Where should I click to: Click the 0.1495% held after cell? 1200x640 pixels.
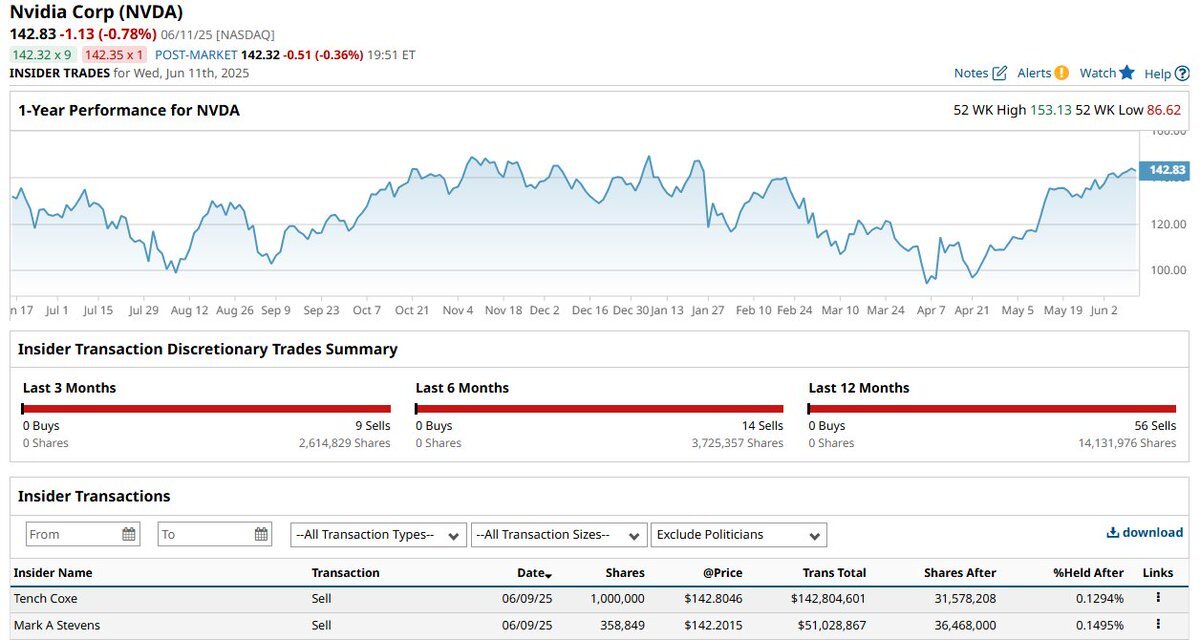coord(1098,625)
